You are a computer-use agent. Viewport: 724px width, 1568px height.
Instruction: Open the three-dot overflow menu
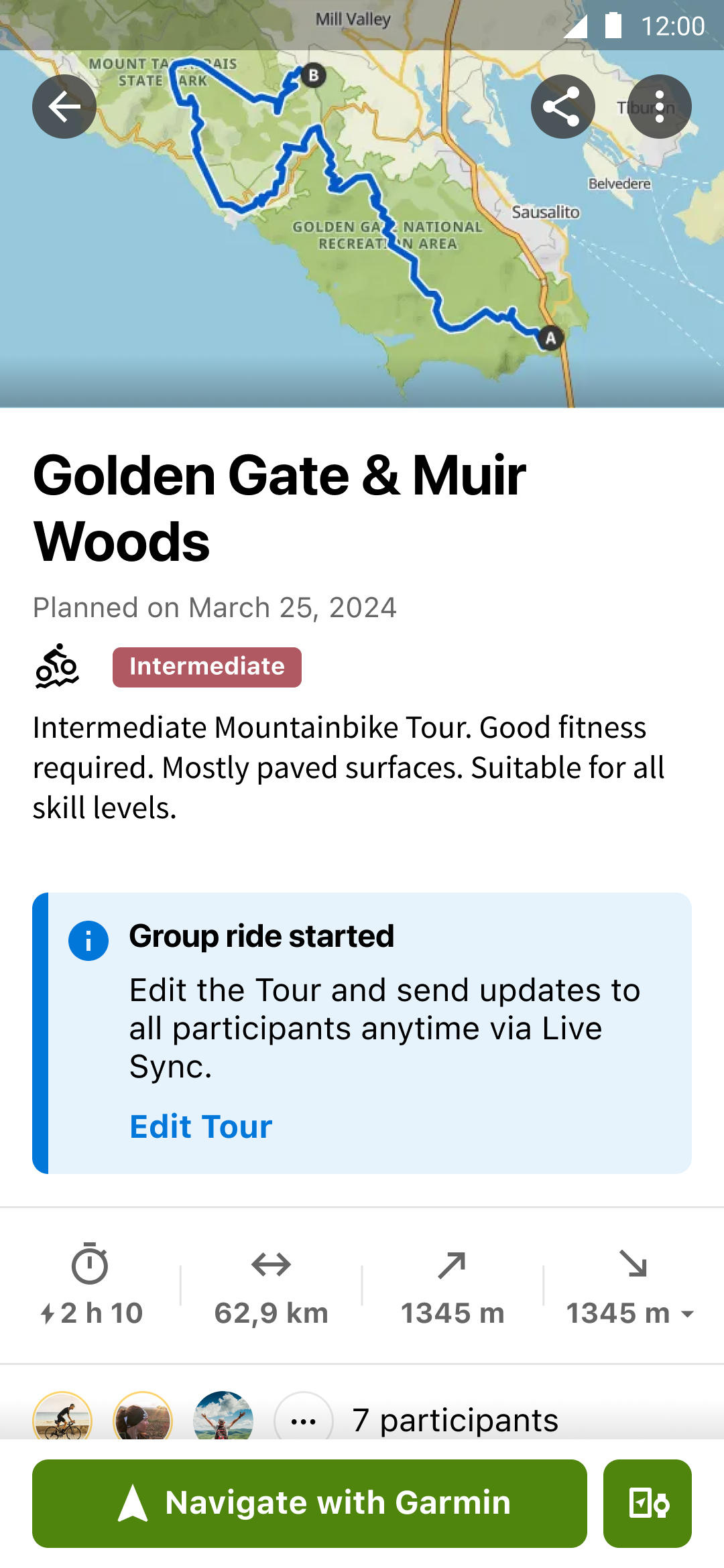[659, 107]
